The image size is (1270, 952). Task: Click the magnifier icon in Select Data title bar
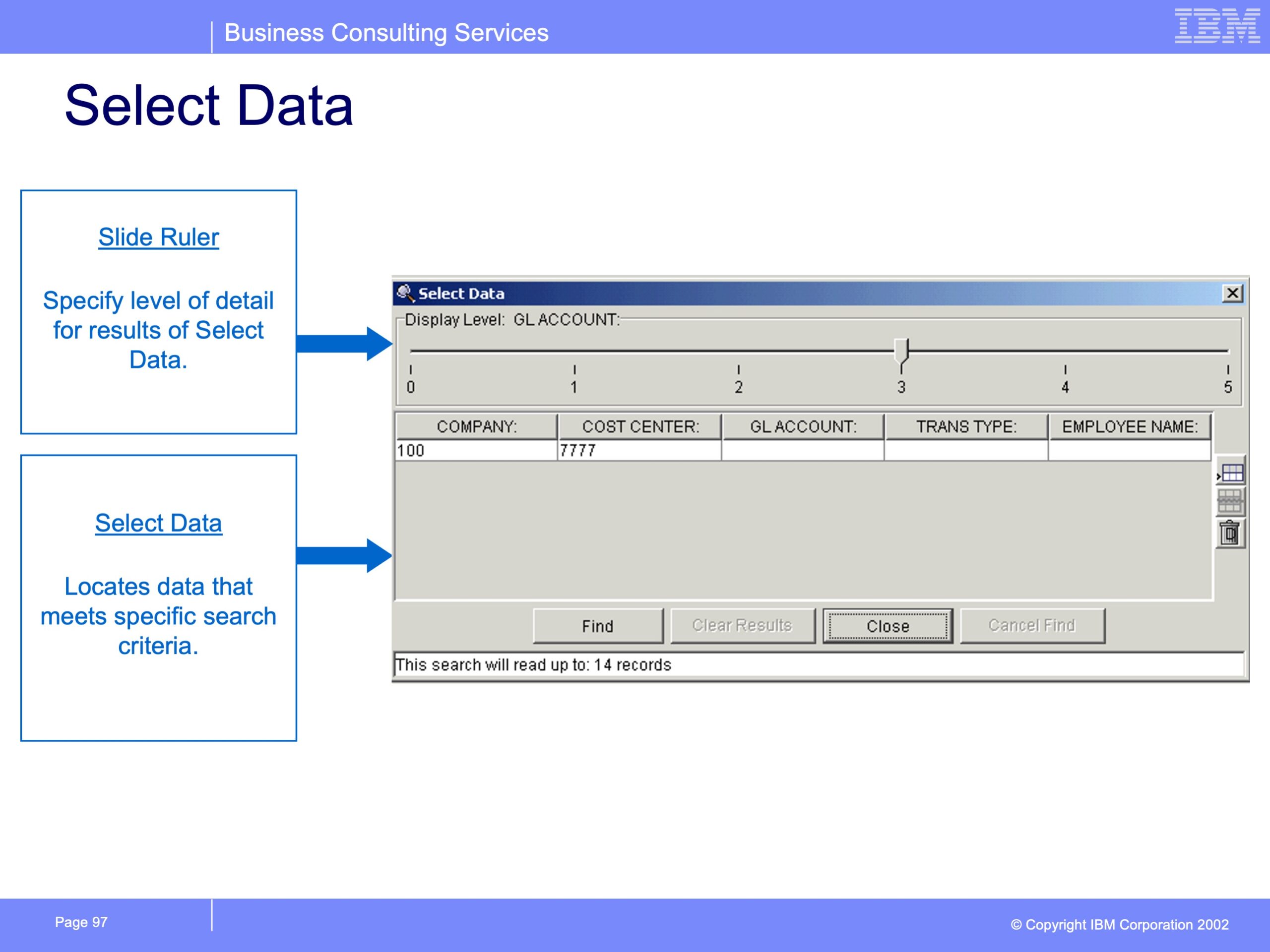coord(405,293)
